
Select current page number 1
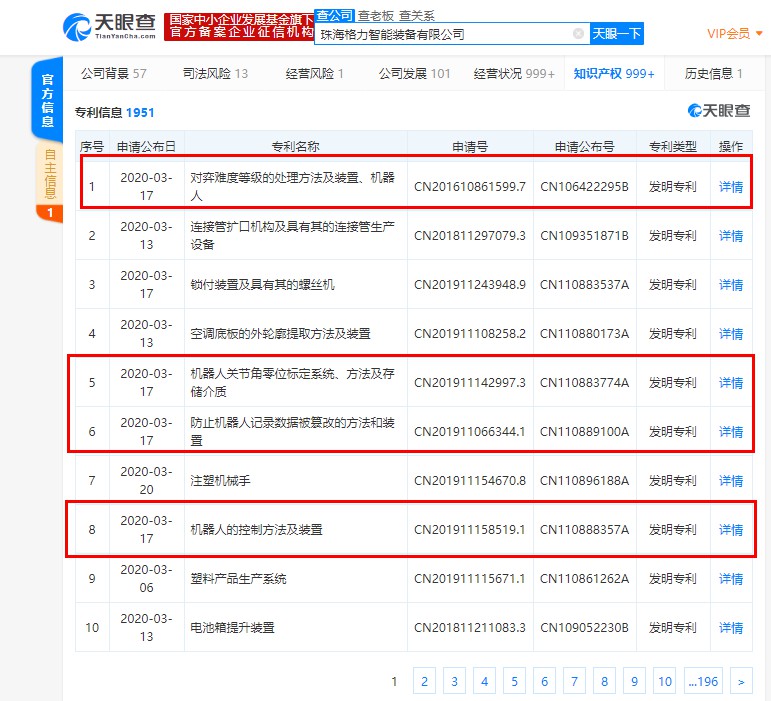click(x=394, y=681)
